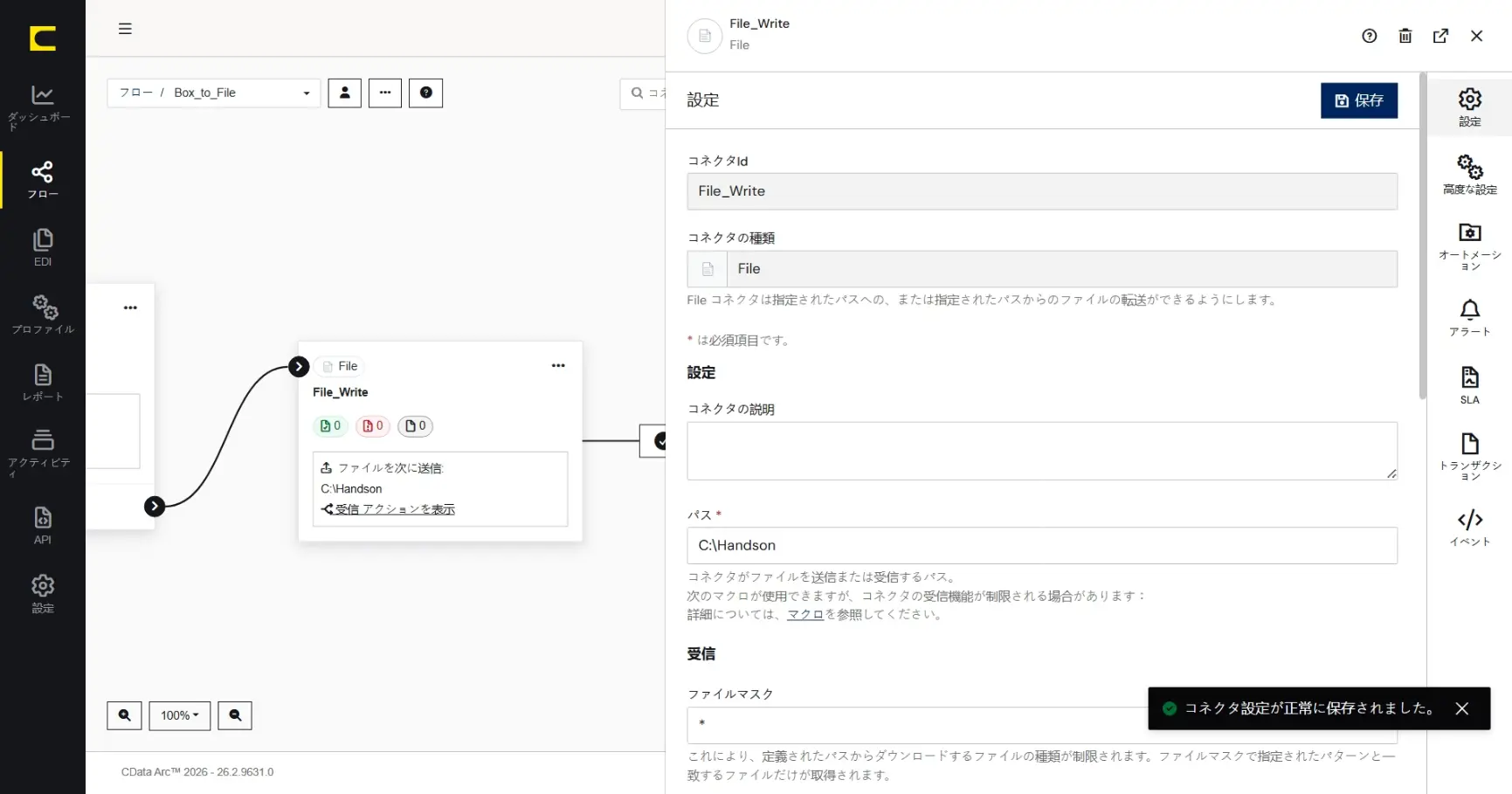Open the EDI section

click(x=42, y=248)
